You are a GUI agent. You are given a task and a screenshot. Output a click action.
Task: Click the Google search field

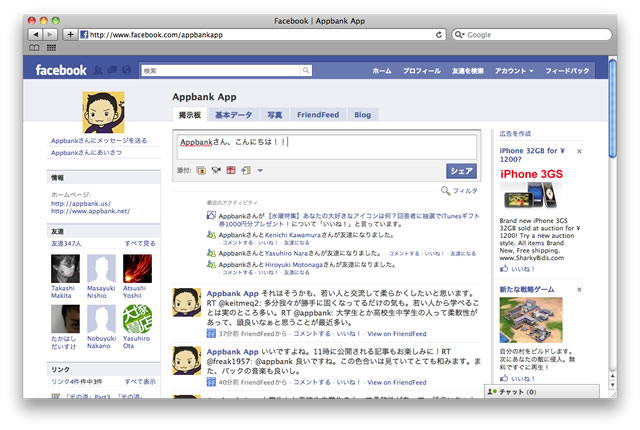[532, 35]
